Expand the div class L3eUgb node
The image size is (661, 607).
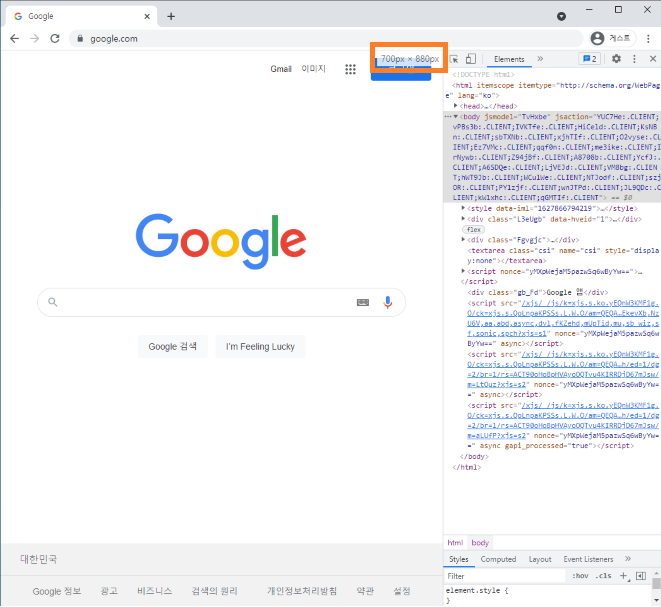[x=463, y=219]
